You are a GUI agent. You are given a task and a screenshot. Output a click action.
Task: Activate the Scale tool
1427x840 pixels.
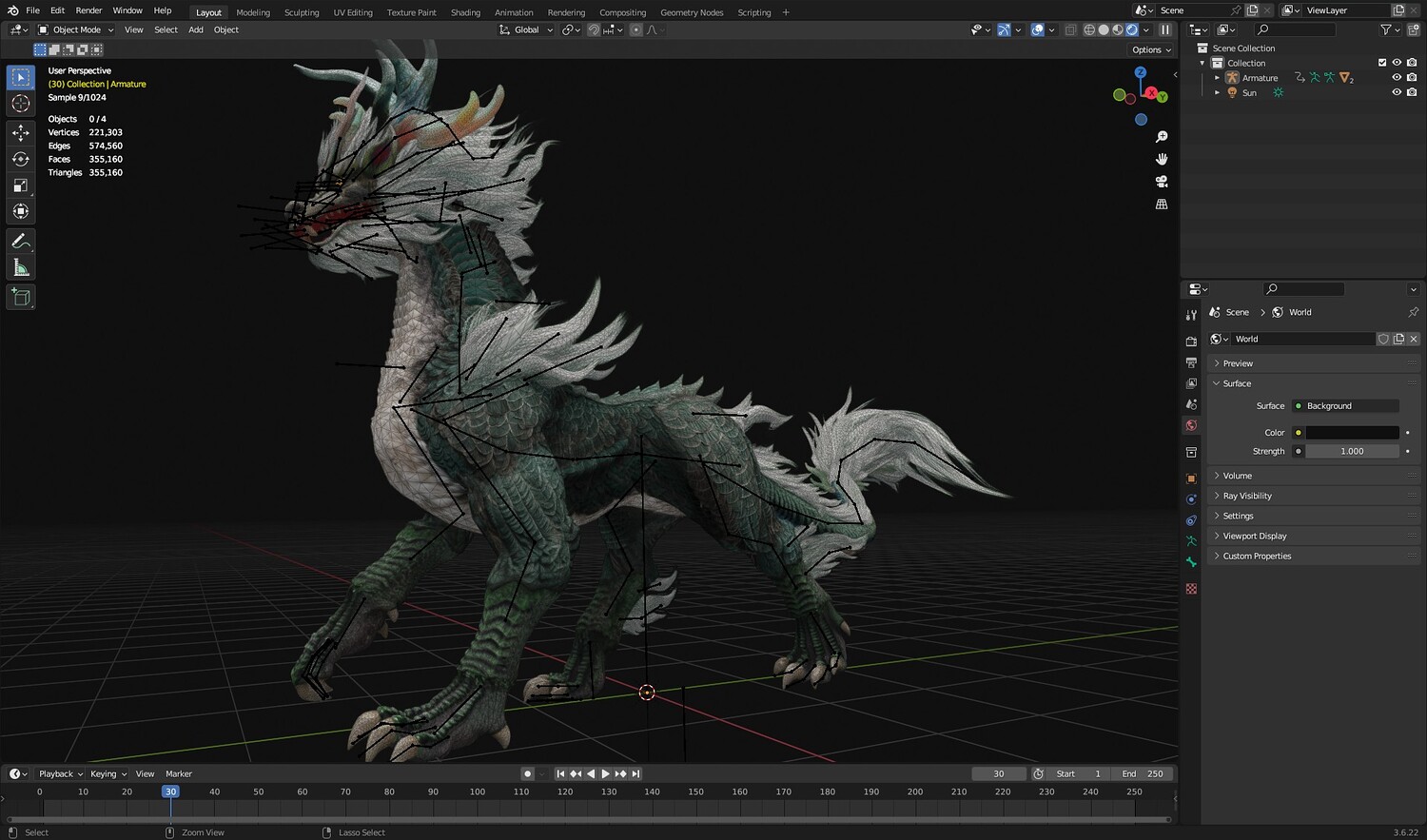click(x=21, y=186)
